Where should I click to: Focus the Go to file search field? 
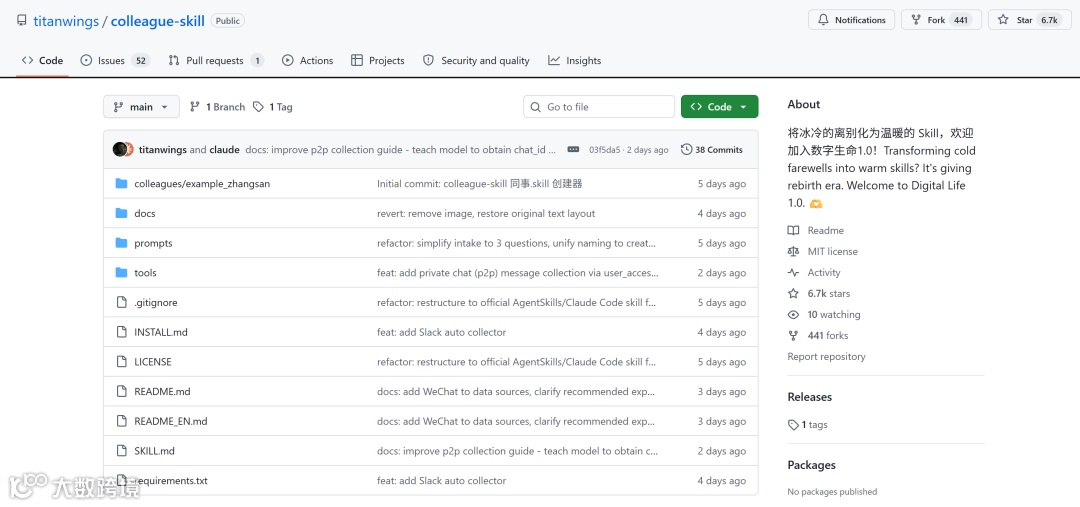coord(599,107)
